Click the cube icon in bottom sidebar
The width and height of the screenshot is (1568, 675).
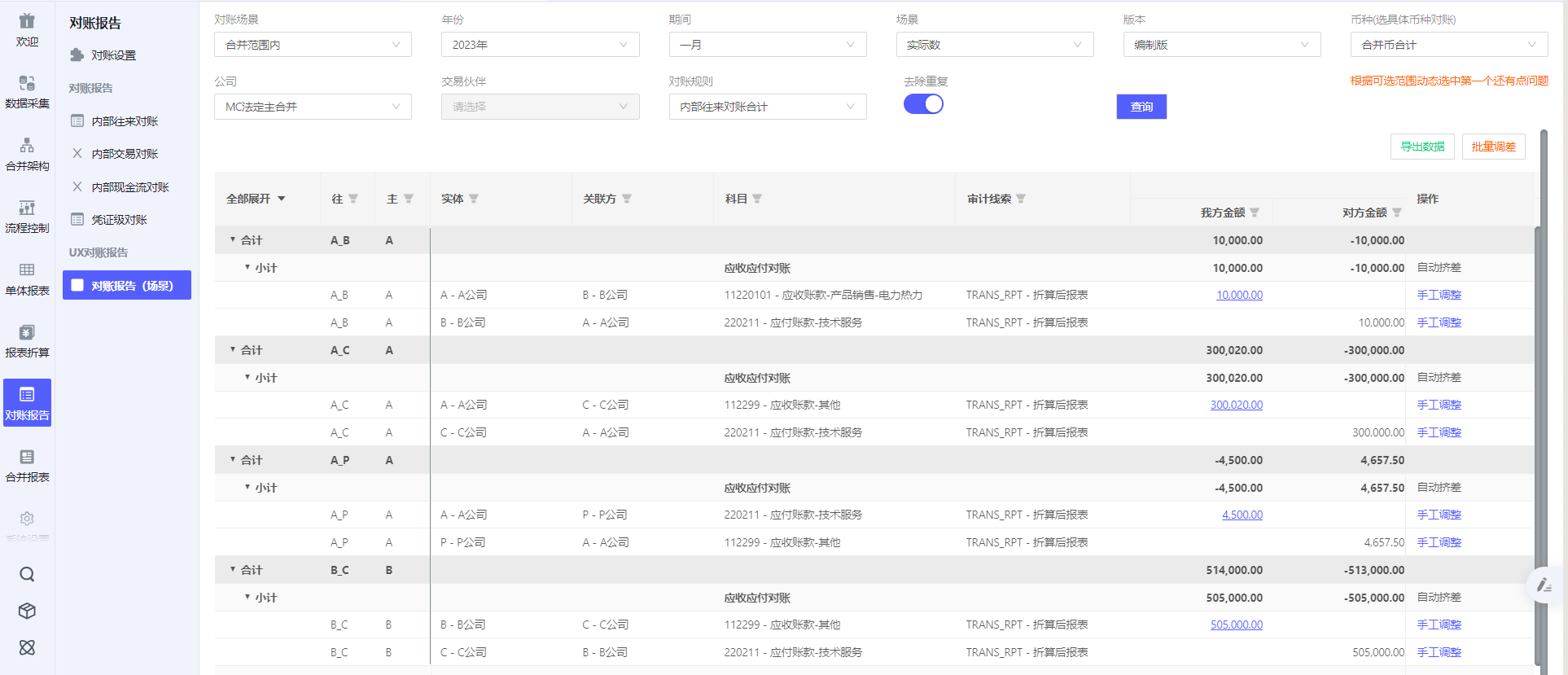(27, 611)
